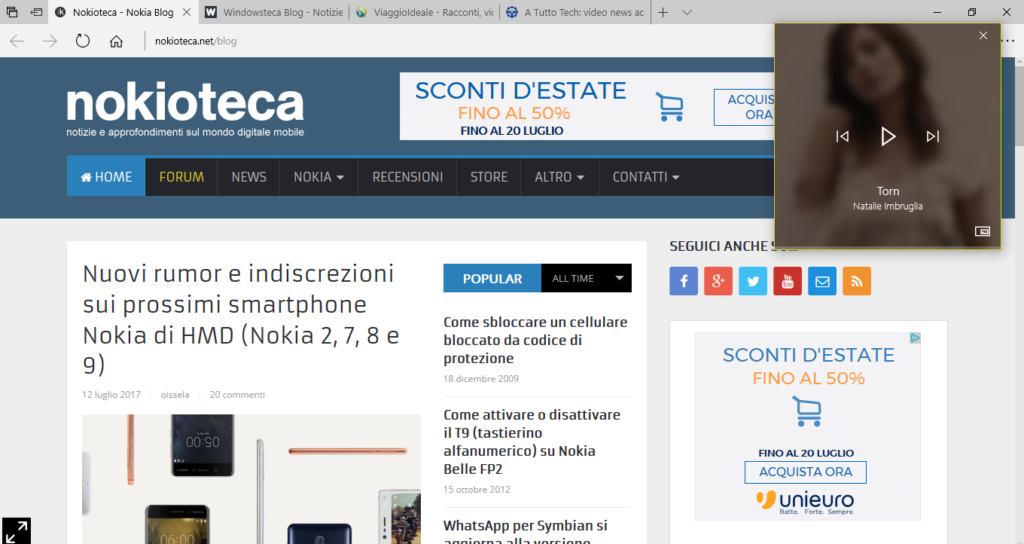Click ACQUISTA ORA in header banner
The width and height of the screenshot is (1024, 544).
click(x=744, y=107)
